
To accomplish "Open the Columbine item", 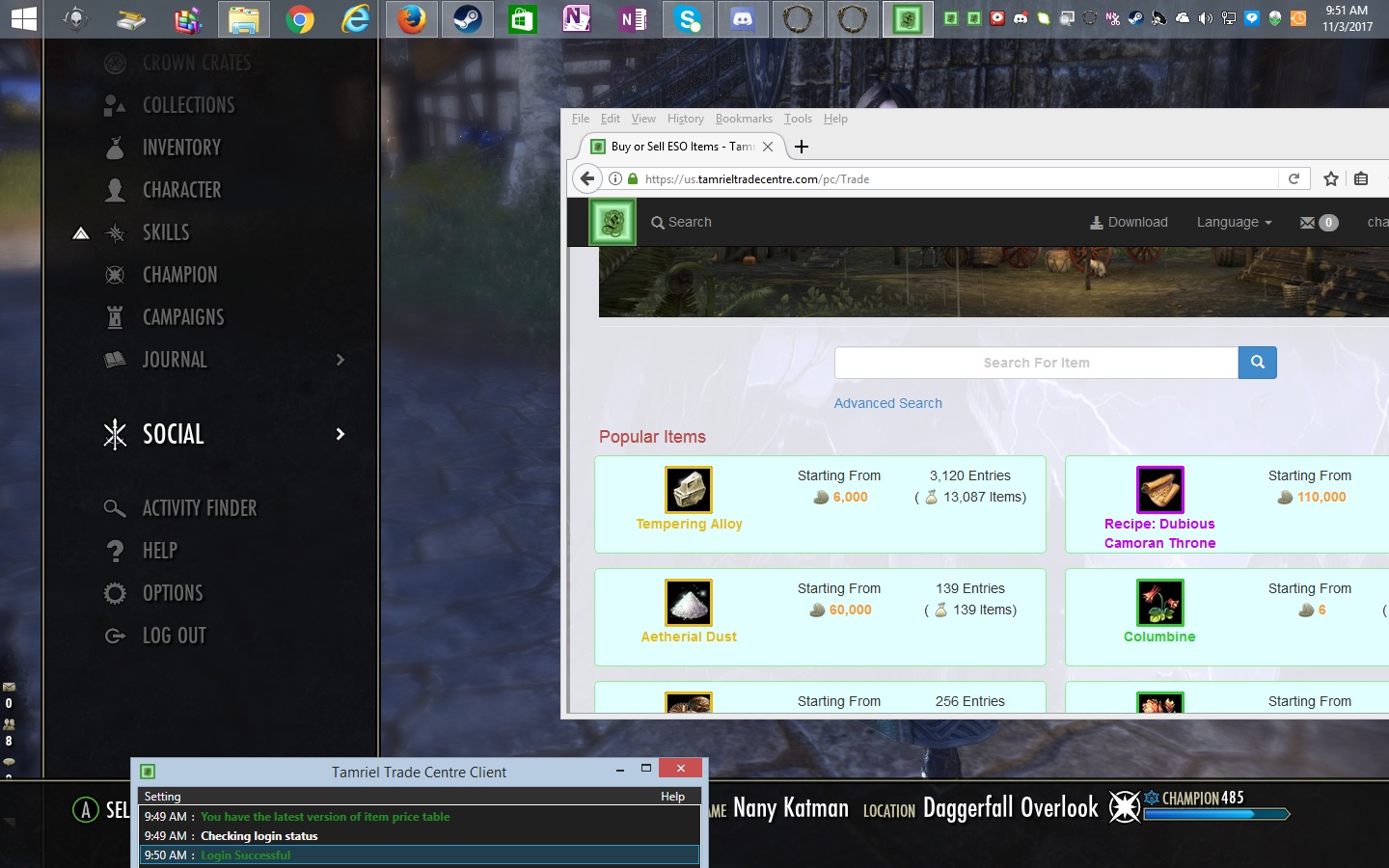I will 1159,637.
